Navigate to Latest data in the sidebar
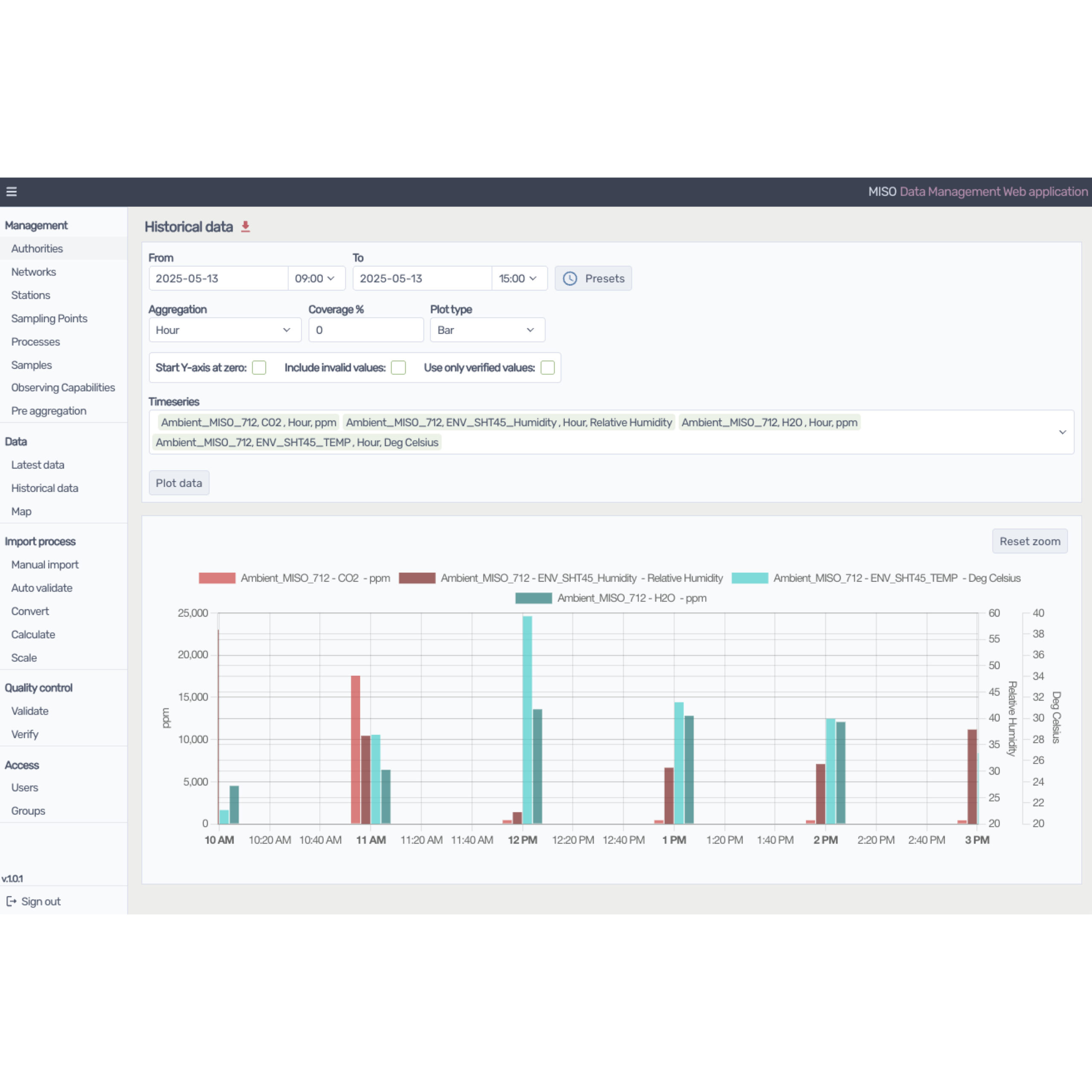The height and width of the screenshot is (1092, 1092). [x=37, y=465]
